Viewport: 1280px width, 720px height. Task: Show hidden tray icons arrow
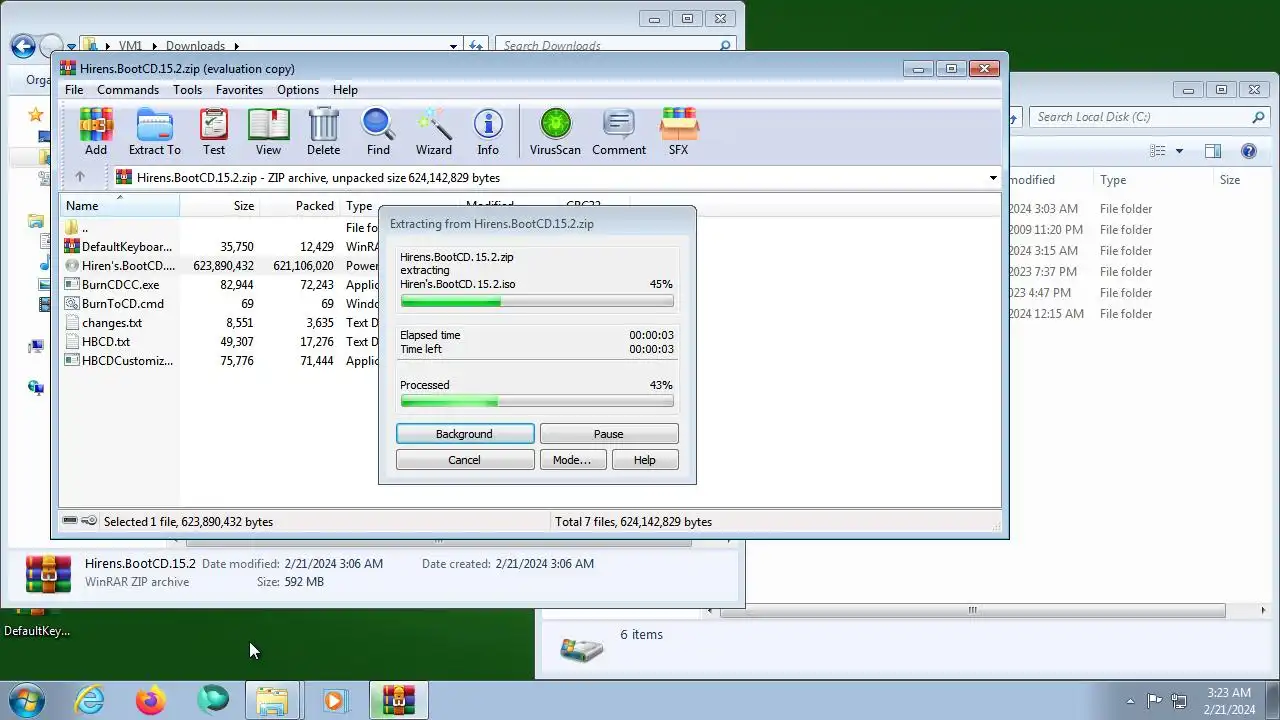click(1131, 701)
